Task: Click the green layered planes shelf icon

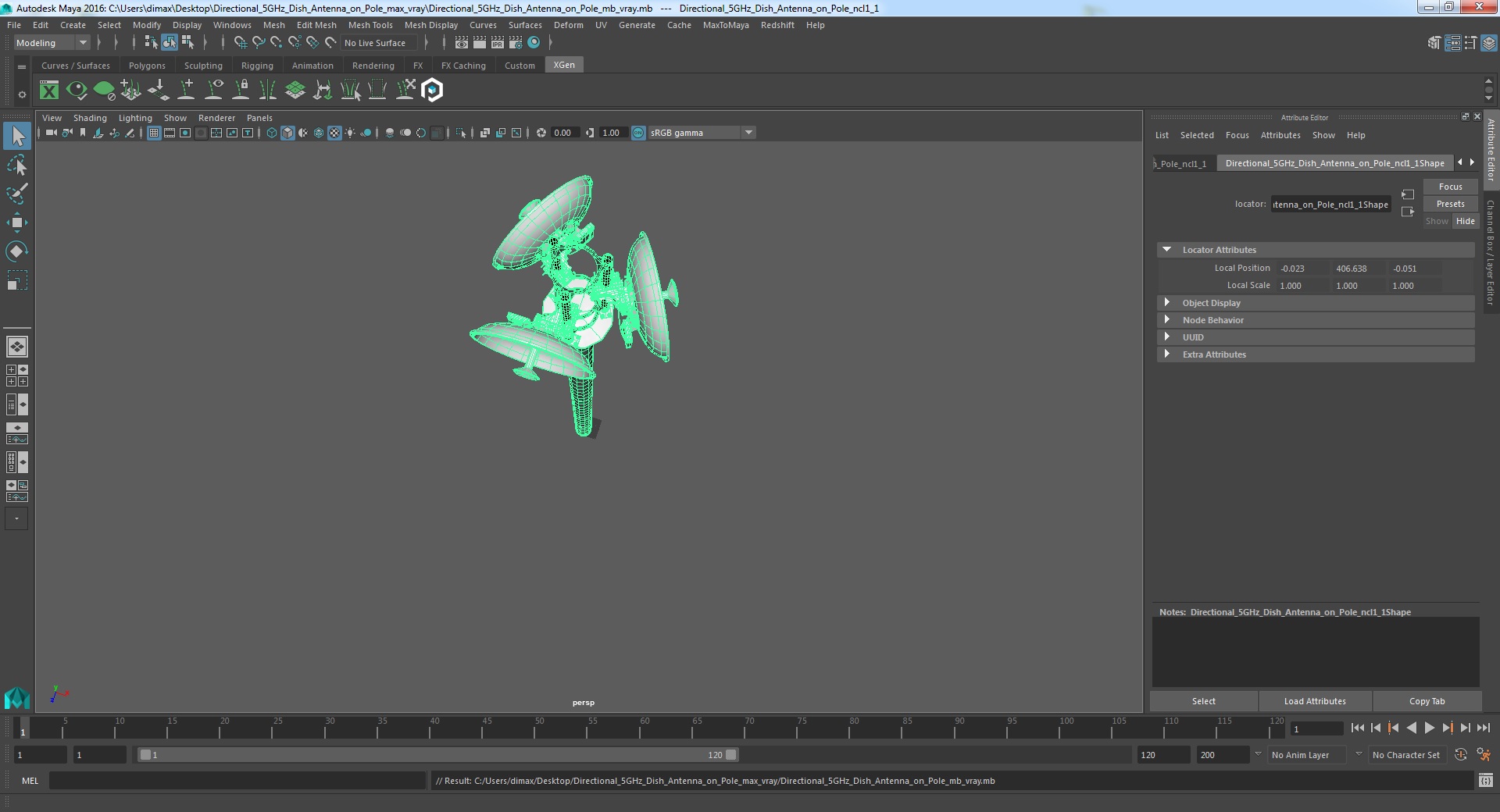Action: point(295,91)
